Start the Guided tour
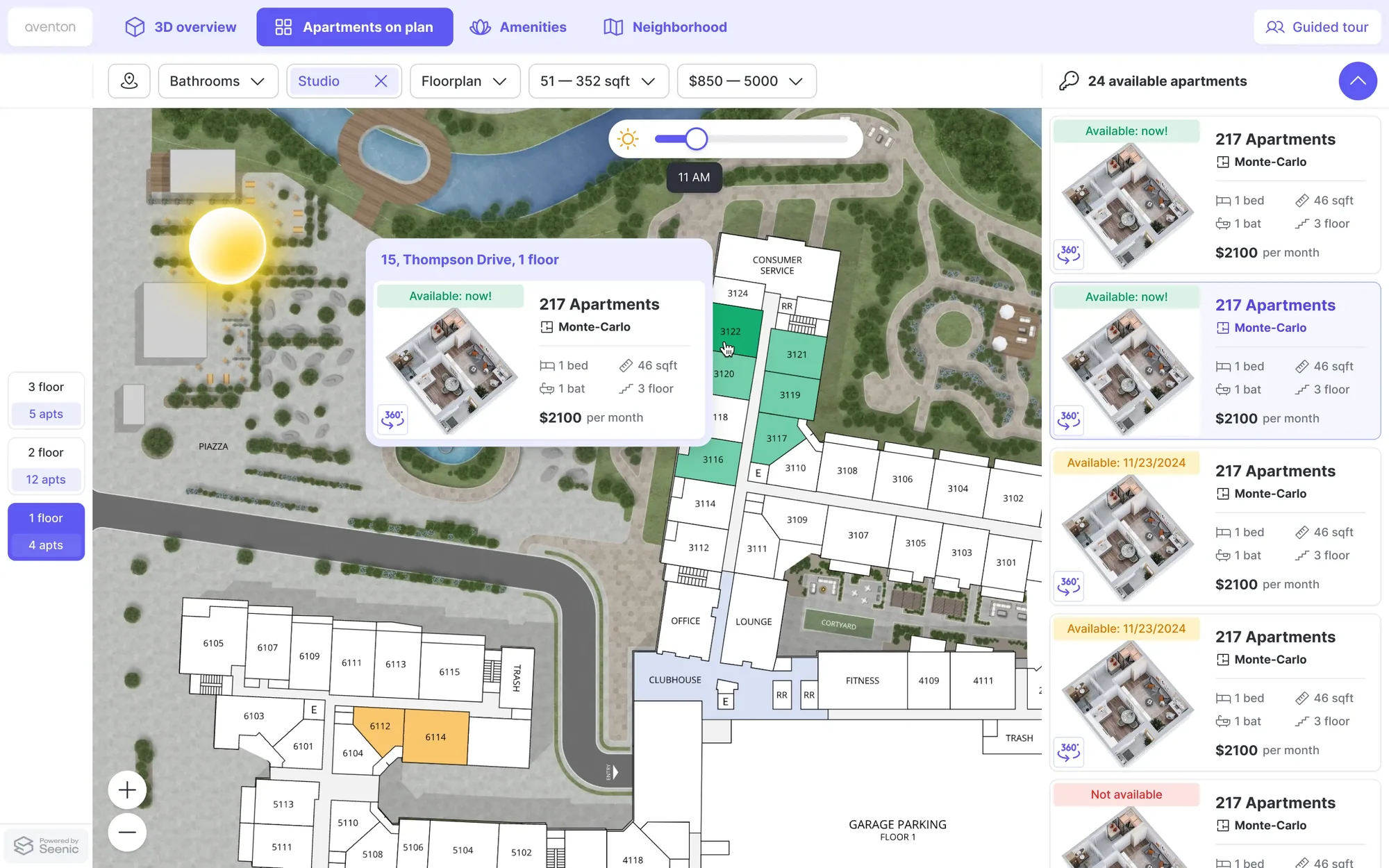The height and width of the screenshot is (868, 1389). pyautogui.click(x=1317, y=27)
